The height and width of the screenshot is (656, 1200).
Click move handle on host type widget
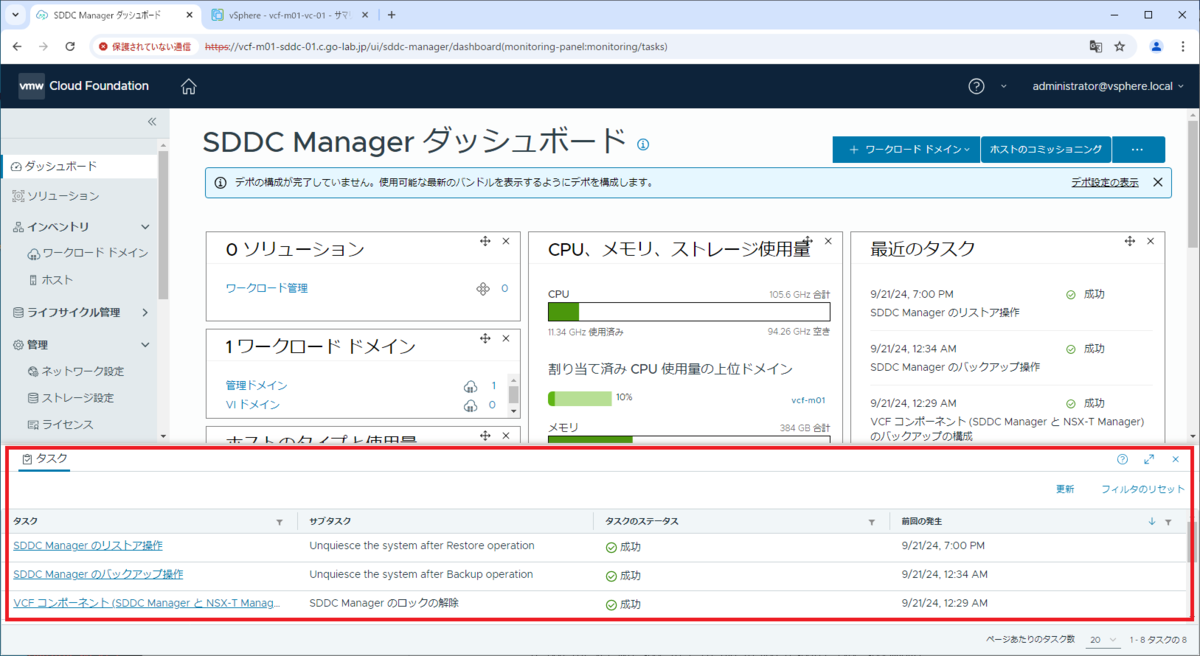(484, 436)
